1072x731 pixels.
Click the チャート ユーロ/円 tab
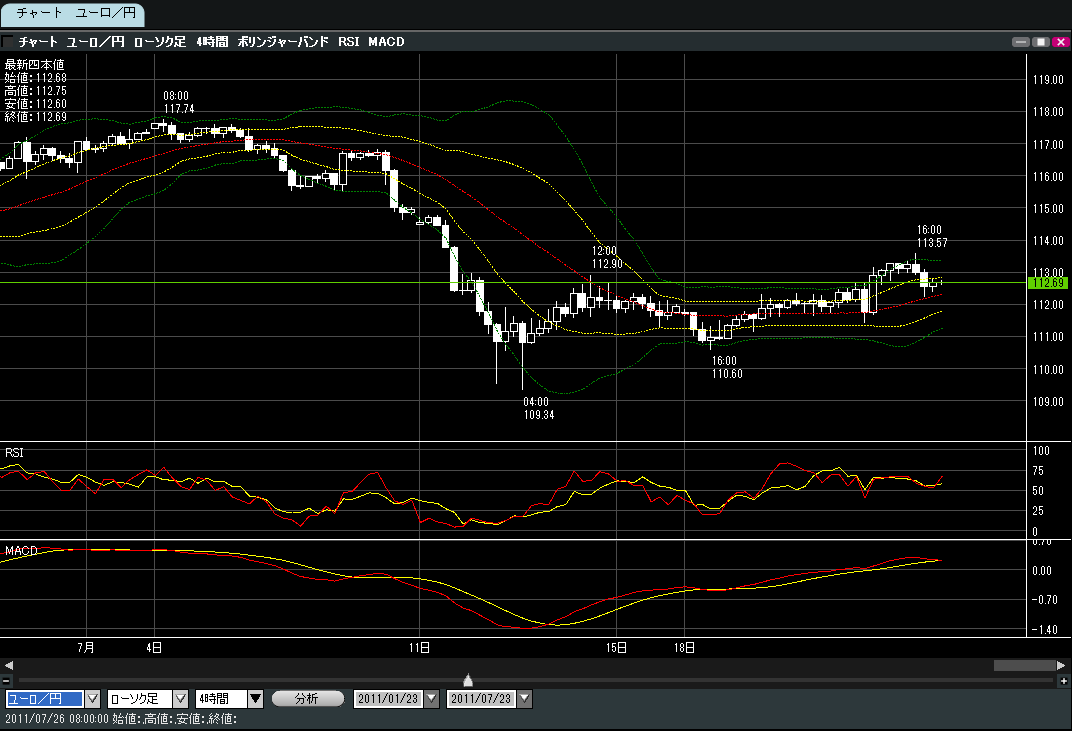(72, 14)
